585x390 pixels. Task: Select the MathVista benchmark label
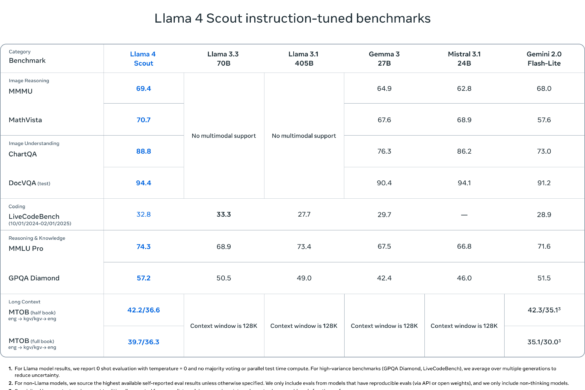click(x=25, y=120)
